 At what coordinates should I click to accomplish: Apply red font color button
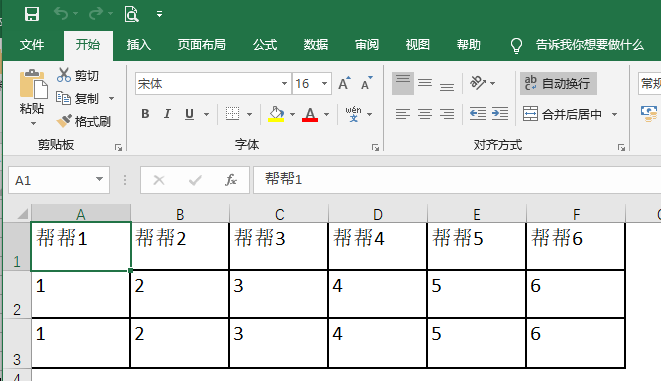310,114
